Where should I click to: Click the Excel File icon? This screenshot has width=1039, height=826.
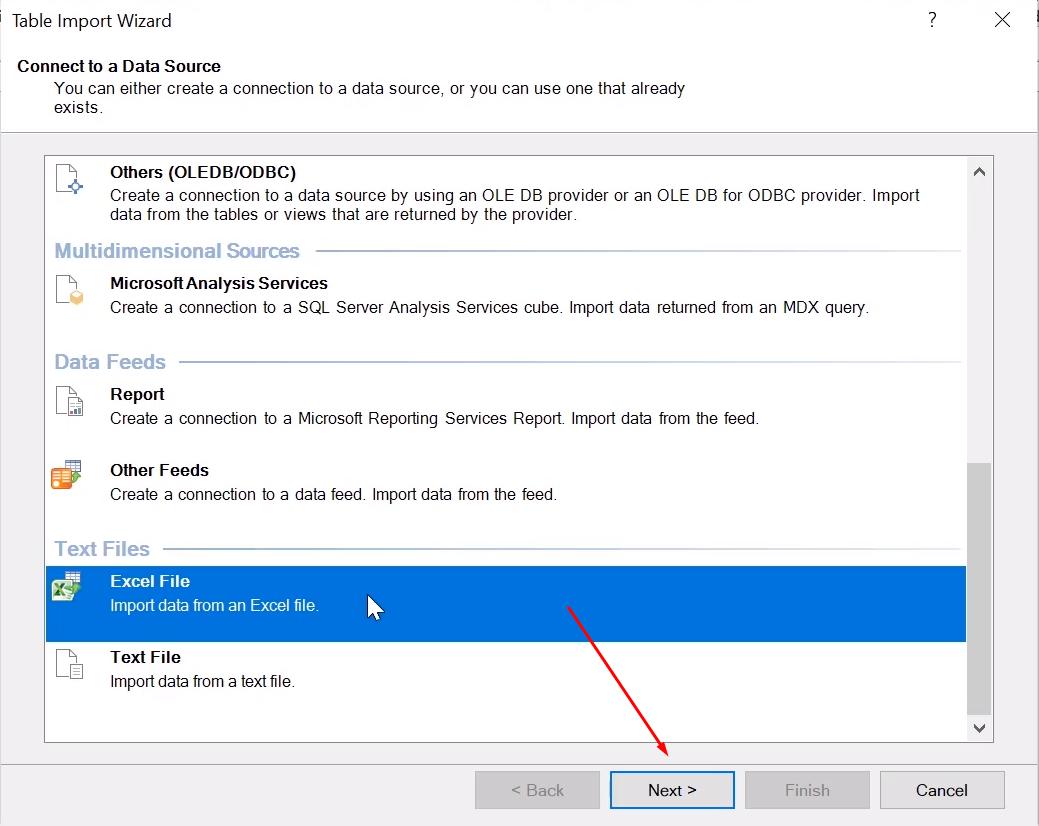click(67, 590)
